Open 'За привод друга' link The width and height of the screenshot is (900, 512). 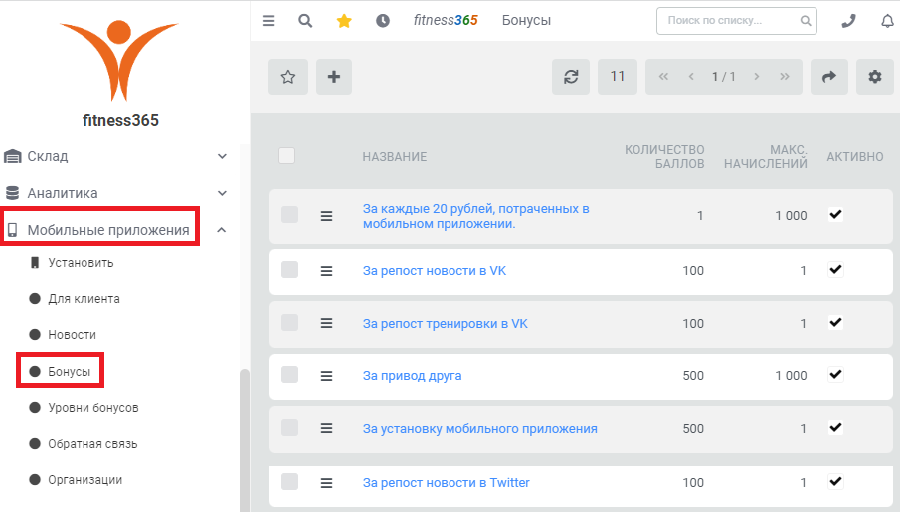click(412, 376)
